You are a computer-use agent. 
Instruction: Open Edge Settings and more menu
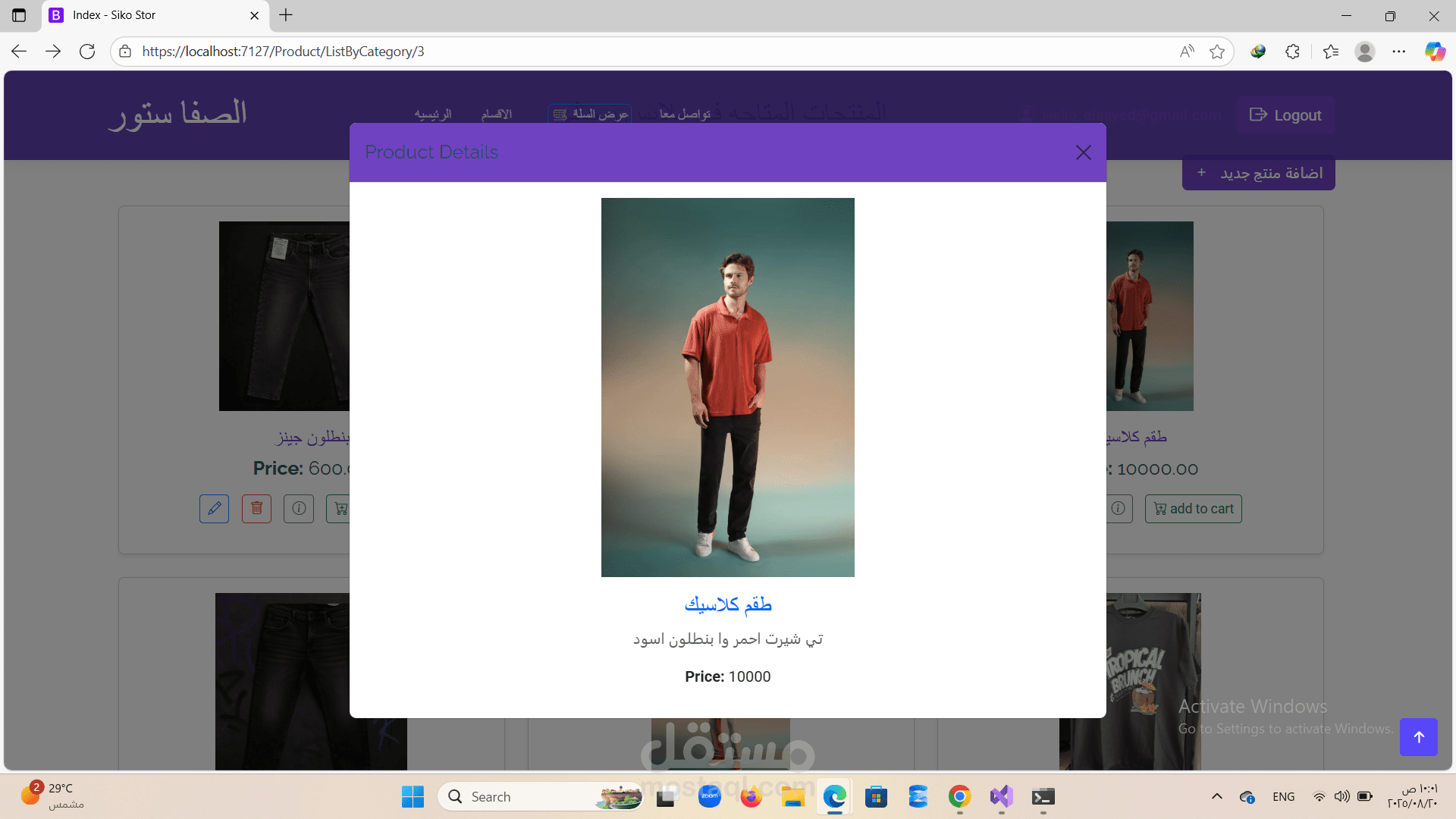(x=1399, y=52)
